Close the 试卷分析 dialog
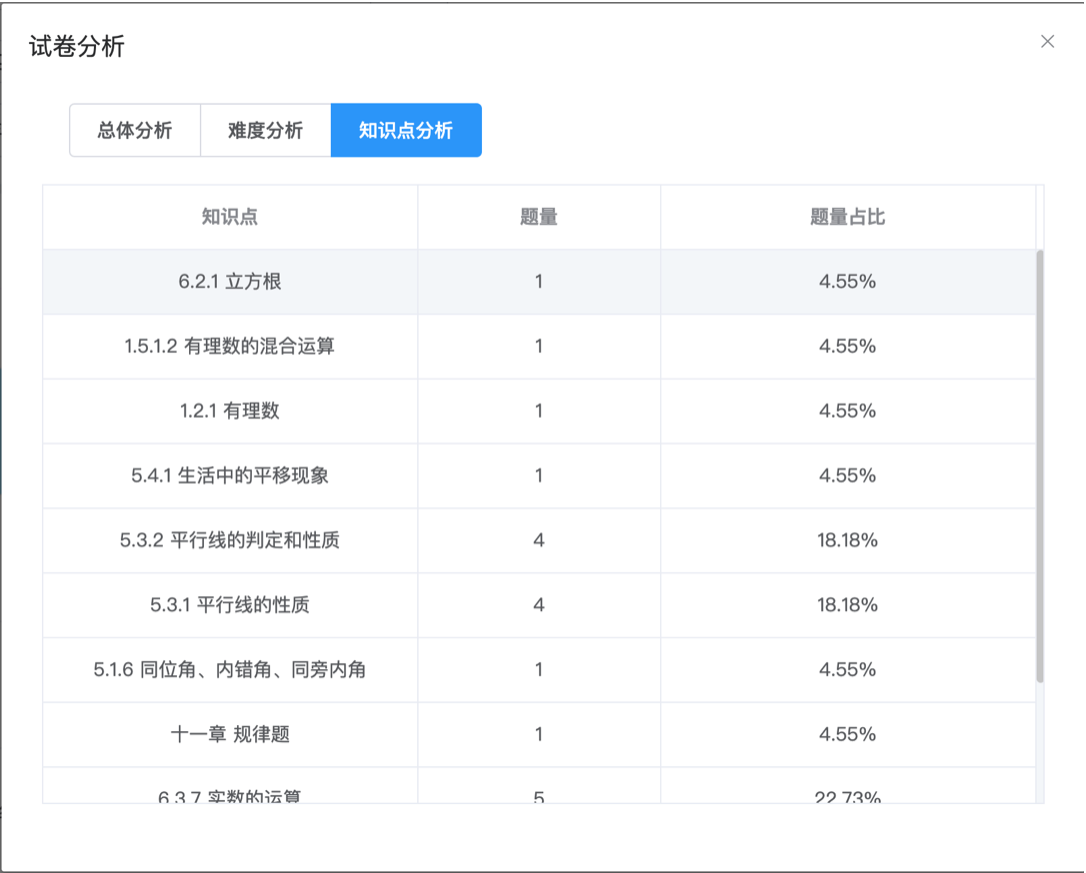Screen dimensions: 1086x873 pos(1047,42)
